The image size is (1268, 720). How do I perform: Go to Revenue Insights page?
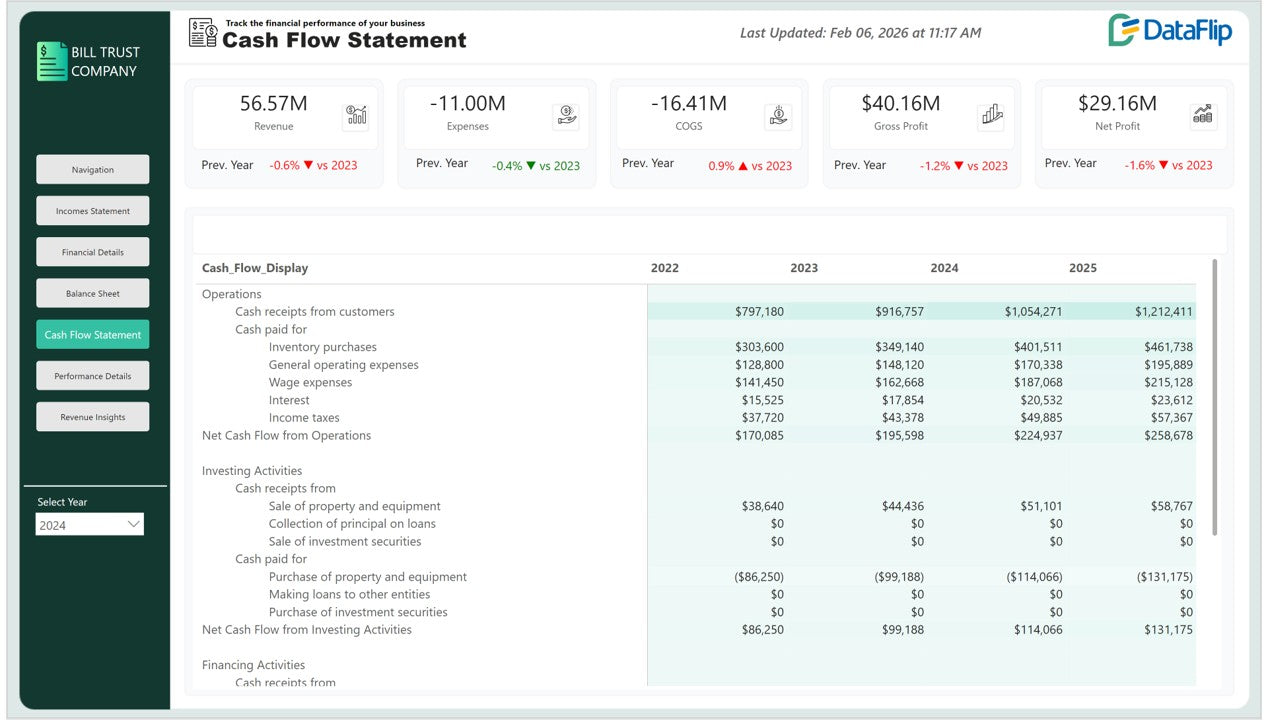(93, 417)
